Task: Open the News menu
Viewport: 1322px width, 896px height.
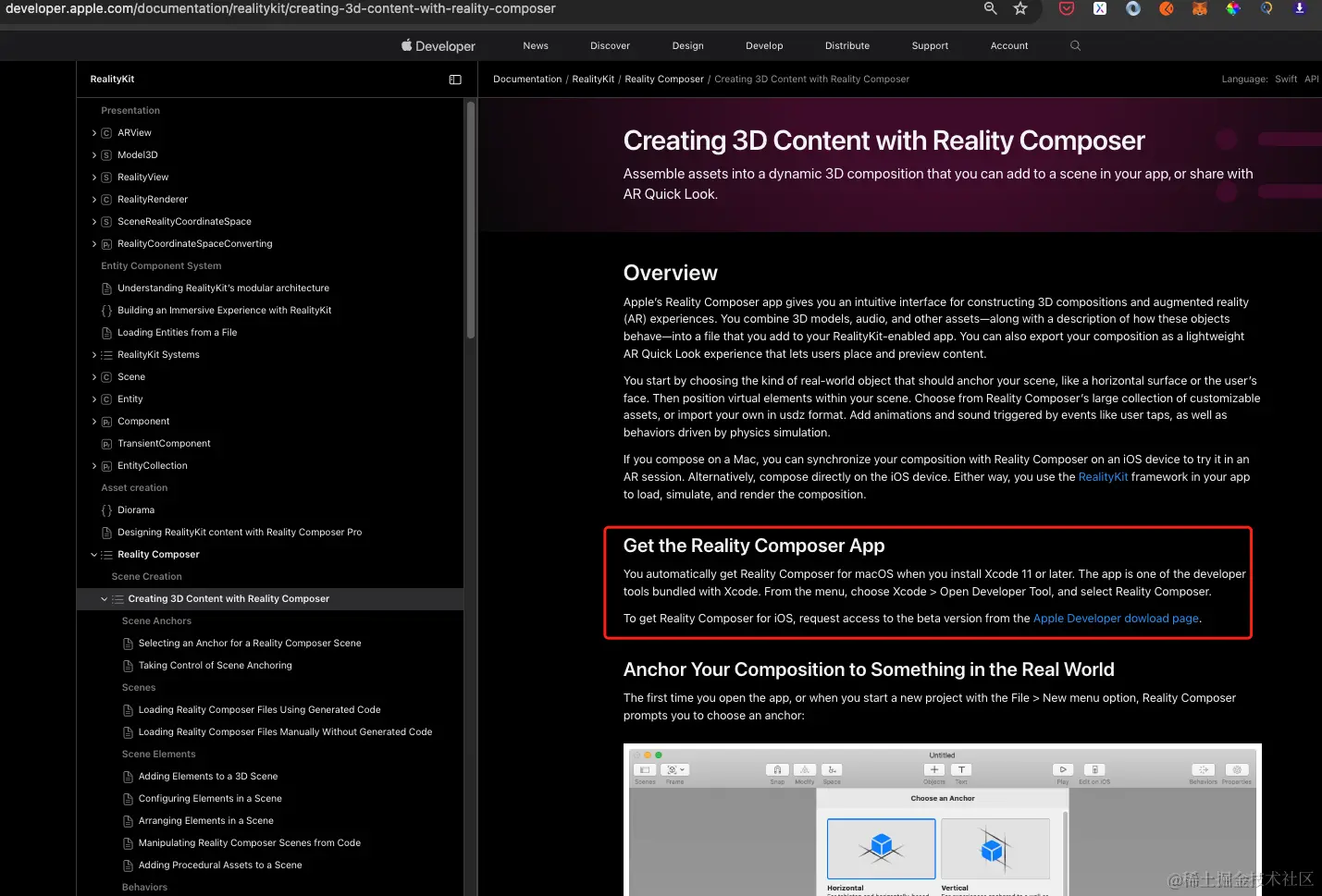Action: coord(536,46)
